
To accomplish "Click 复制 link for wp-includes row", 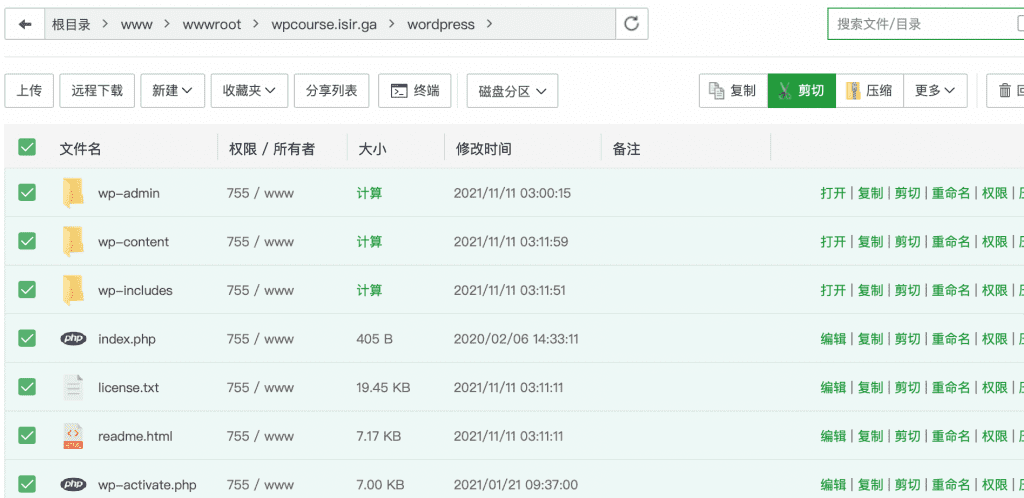I will coord(871,290).
